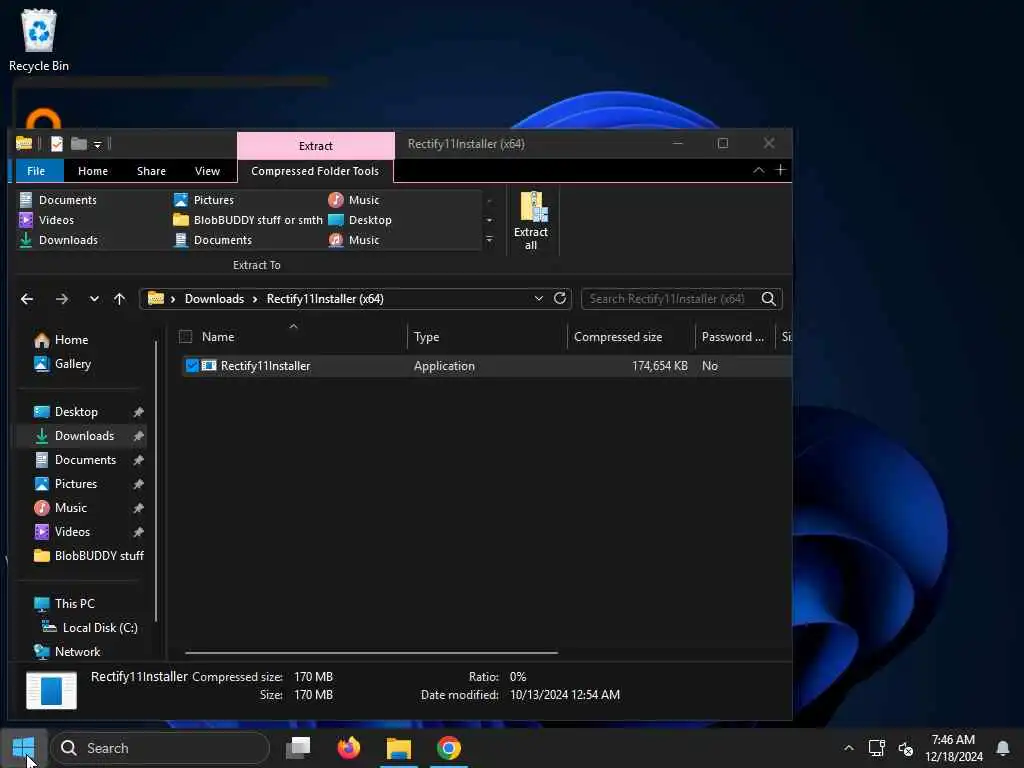
Task: Go back with the left arrow
Action: coord(27,299)
